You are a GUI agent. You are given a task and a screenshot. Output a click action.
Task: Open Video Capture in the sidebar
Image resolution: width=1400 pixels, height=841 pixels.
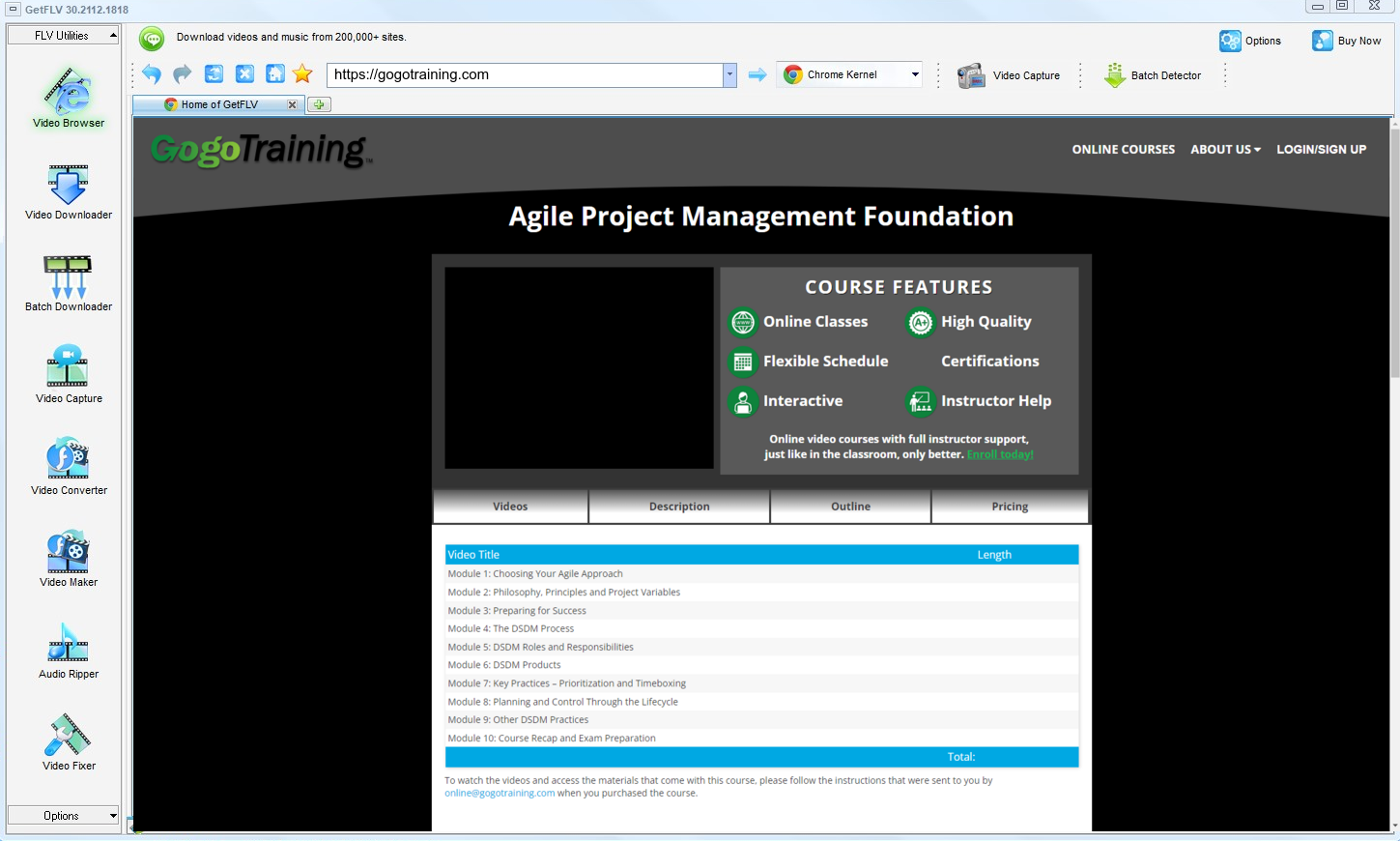(x=69, y=375)
